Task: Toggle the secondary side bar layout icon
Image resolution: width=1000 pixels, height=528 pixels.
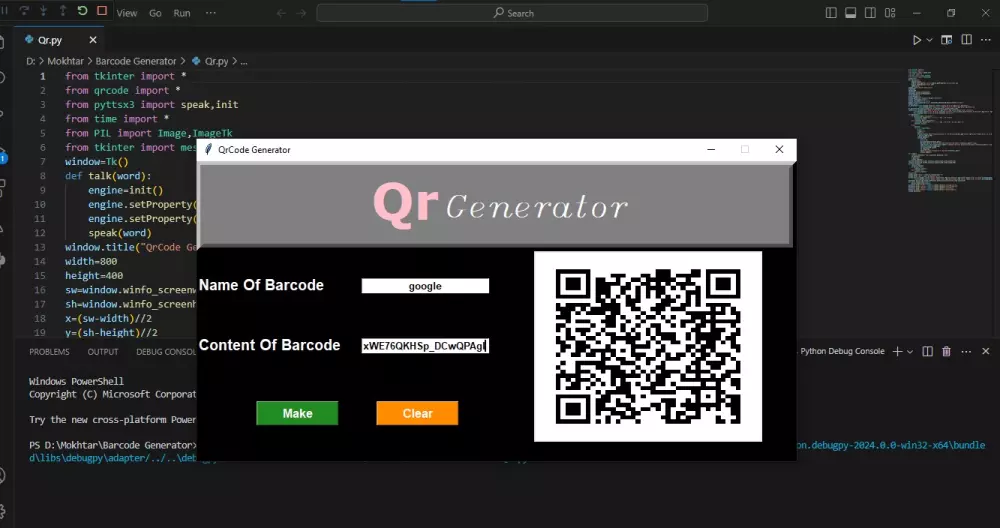Action: tap(870, 13)
